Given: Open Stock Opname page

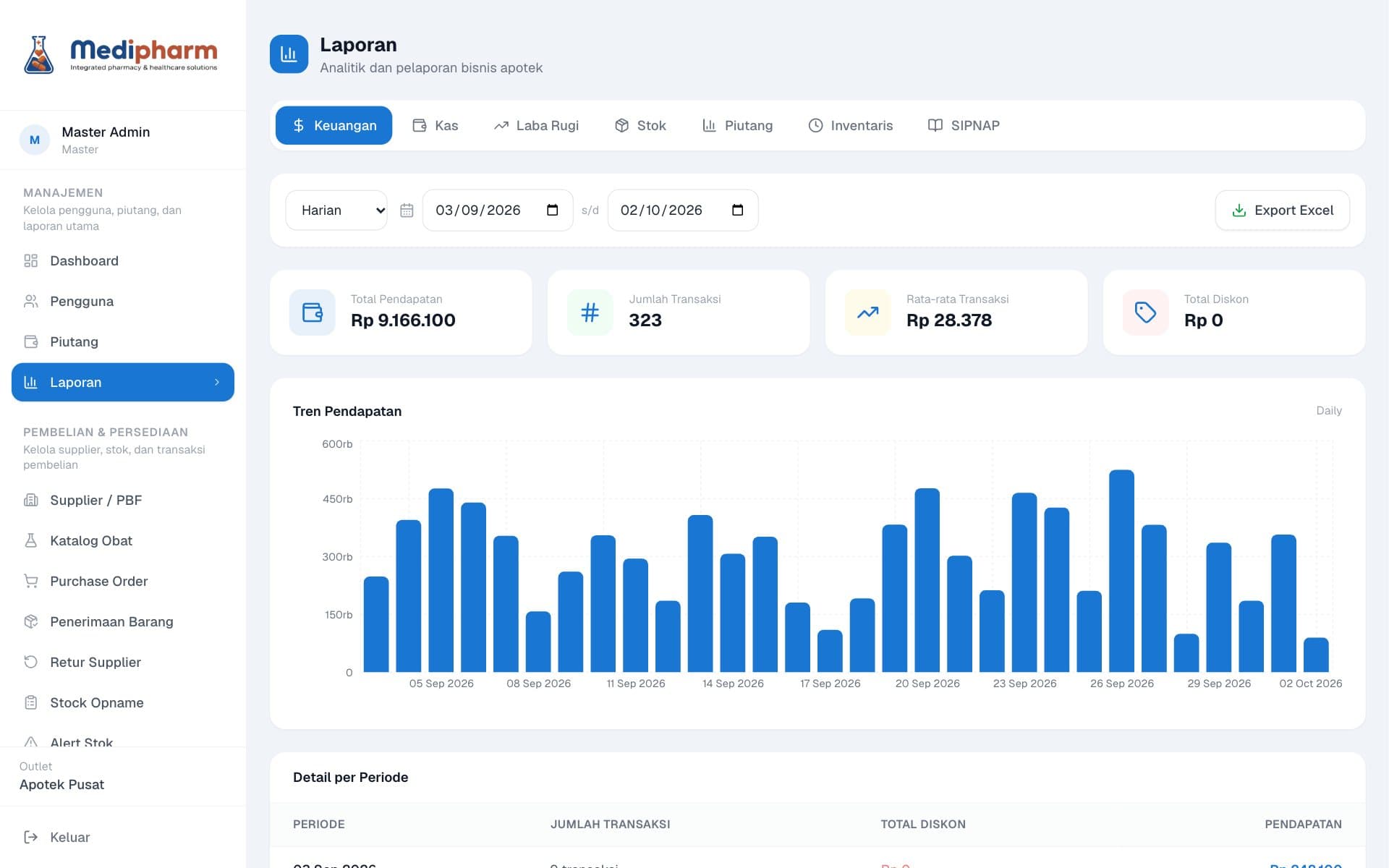Looking at the screenshot, I should pos(123,702).
